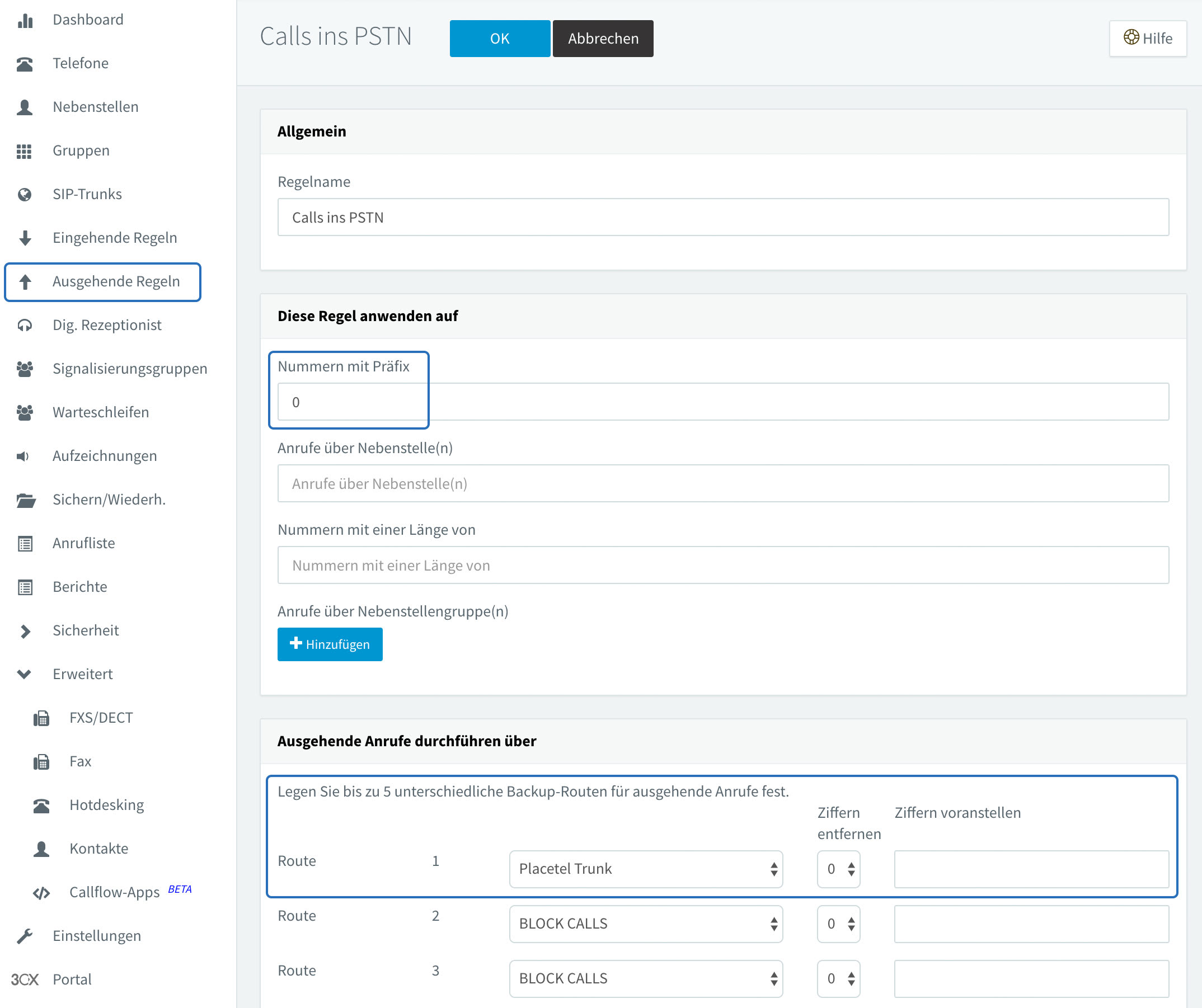Open the Route 2 BLOCK CALLS dropdown
The height and width of the screenshot is (1008, 1202).
[x=646, y=924]
